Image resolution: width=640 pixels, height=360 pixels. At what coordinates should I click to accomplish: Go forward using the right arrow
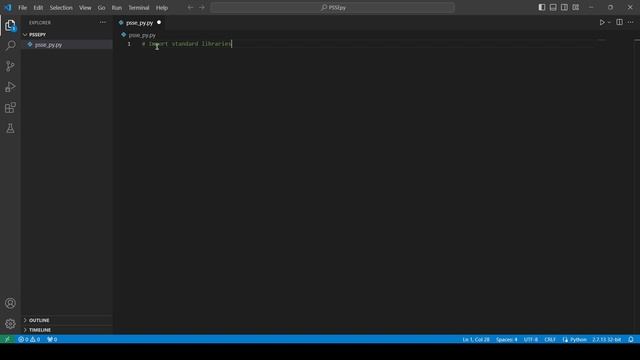point(202,7)
